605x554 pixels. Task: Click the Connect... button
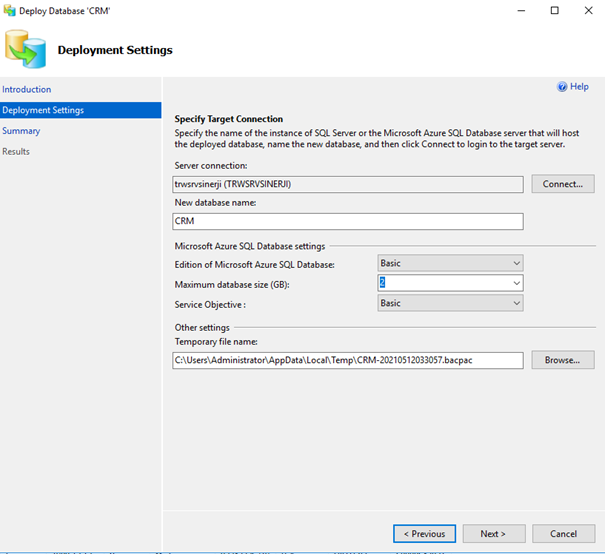pyautogui.click(x=563, y=184)
